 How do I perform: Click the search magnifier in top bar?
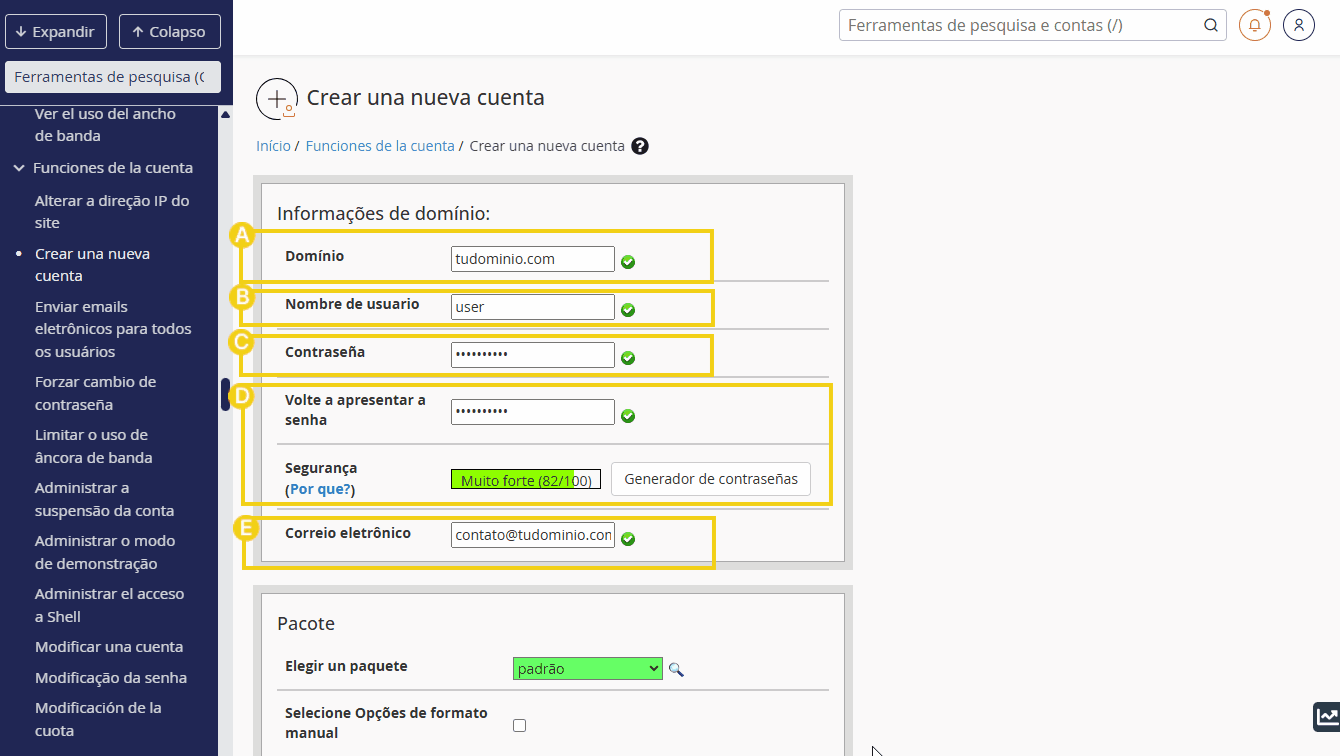[1210, 25]
